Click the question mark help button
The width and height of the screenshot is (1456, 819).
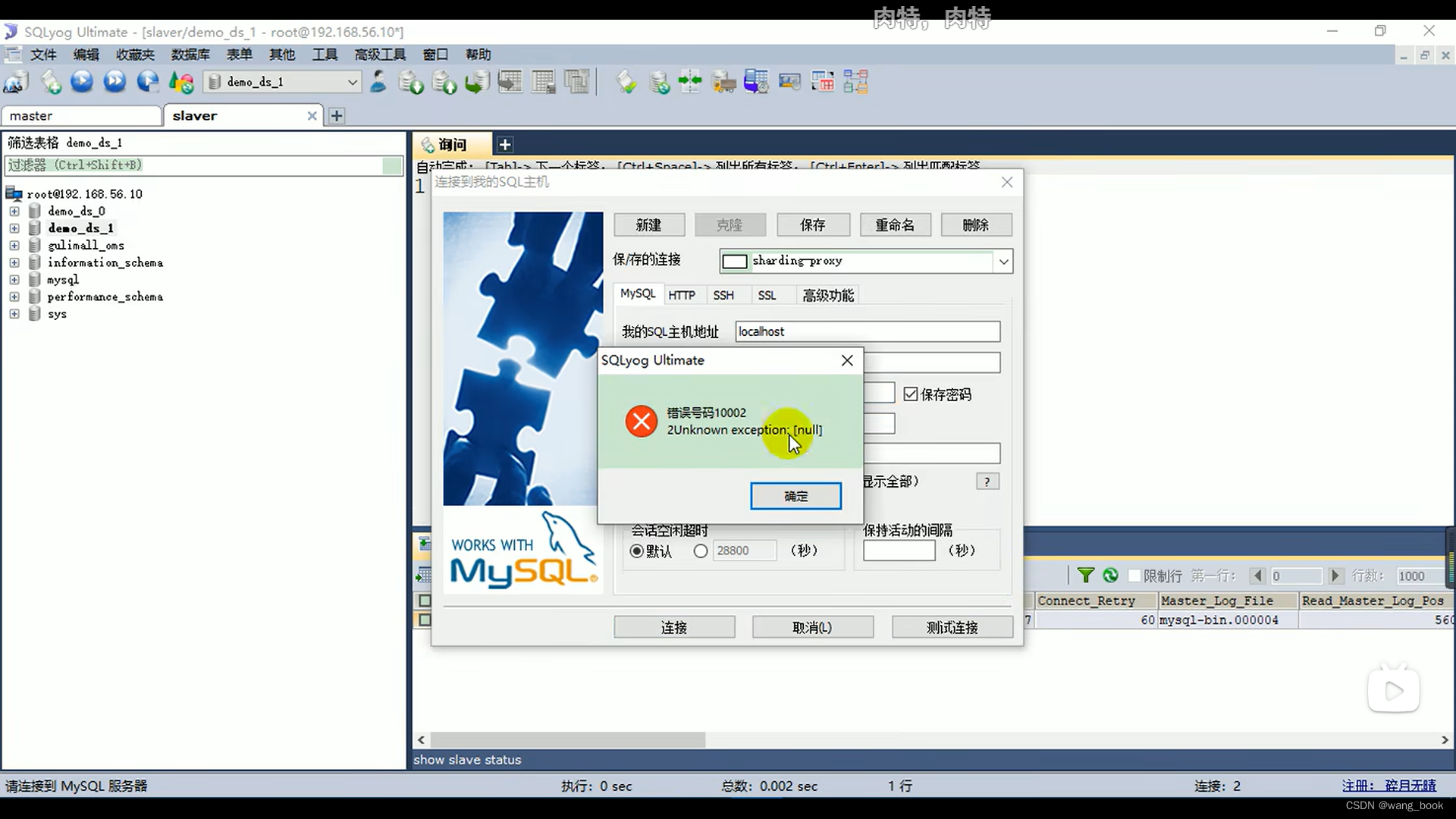click(987, 482)
